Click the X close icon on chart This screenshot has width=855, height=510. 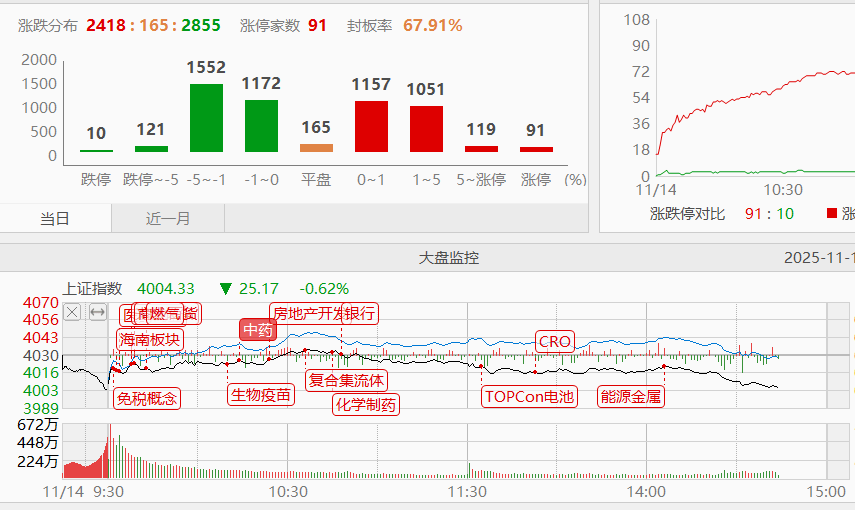(x=72, y=312)
